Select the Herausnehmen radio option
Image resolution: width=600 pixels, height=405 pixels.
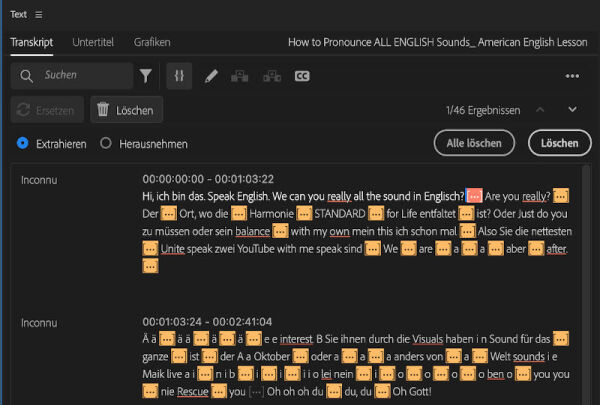(106, 143)
